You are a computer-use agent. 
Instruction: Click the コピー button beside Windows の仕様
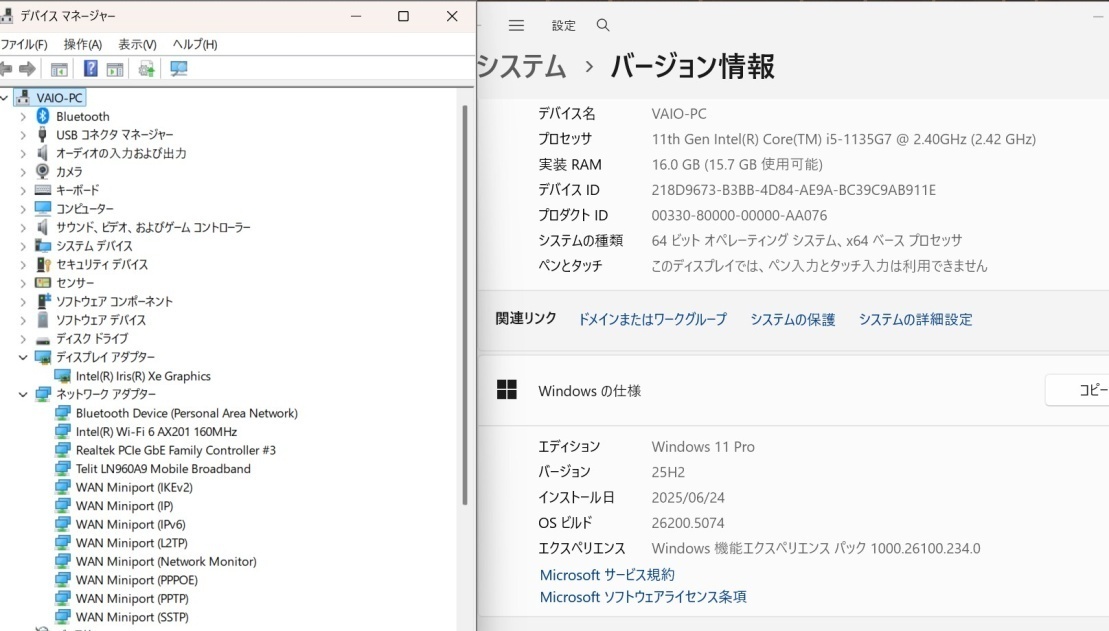pos(1078,390)
